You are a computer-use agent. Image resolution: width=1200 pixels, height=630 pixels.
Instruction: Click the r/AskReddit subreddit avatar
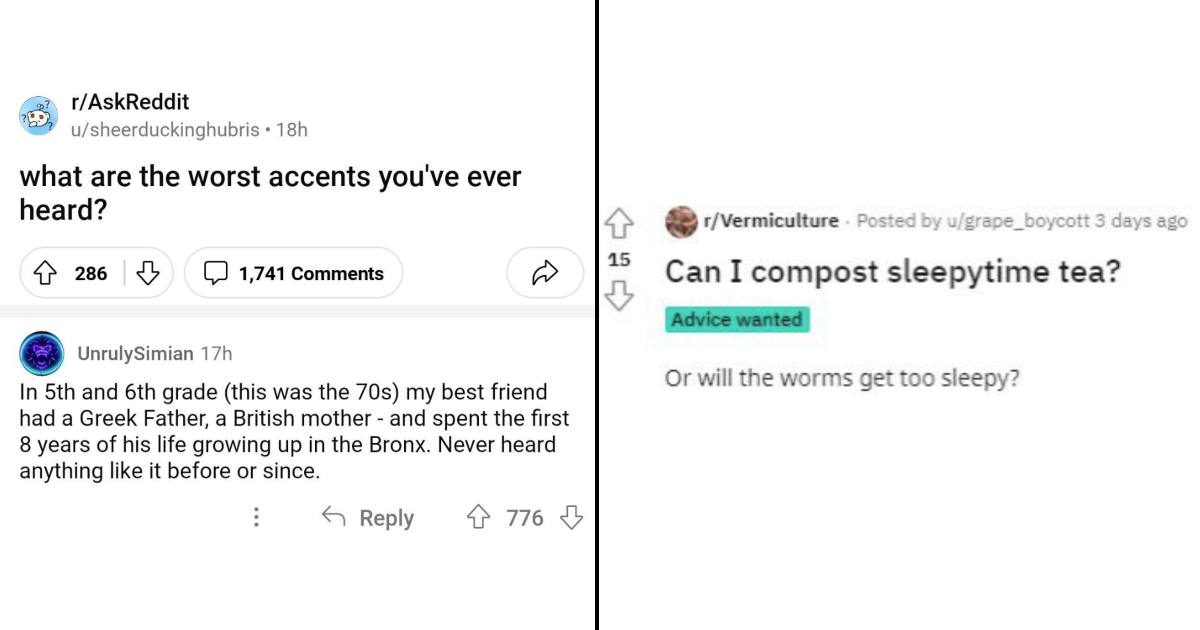point(37,113)
